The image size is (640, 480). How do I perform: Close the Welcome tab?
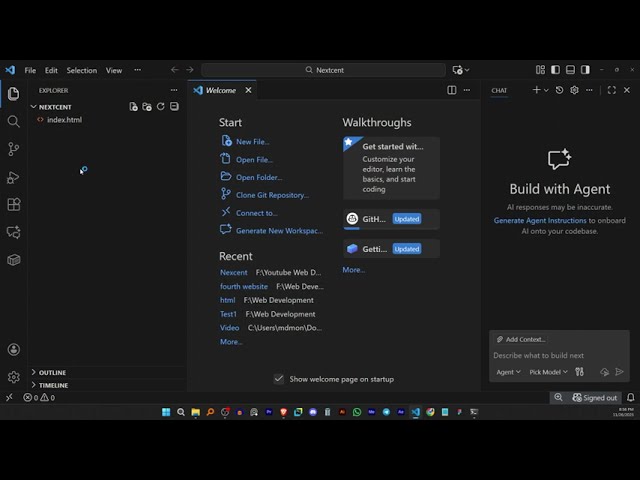click(248, 90)
